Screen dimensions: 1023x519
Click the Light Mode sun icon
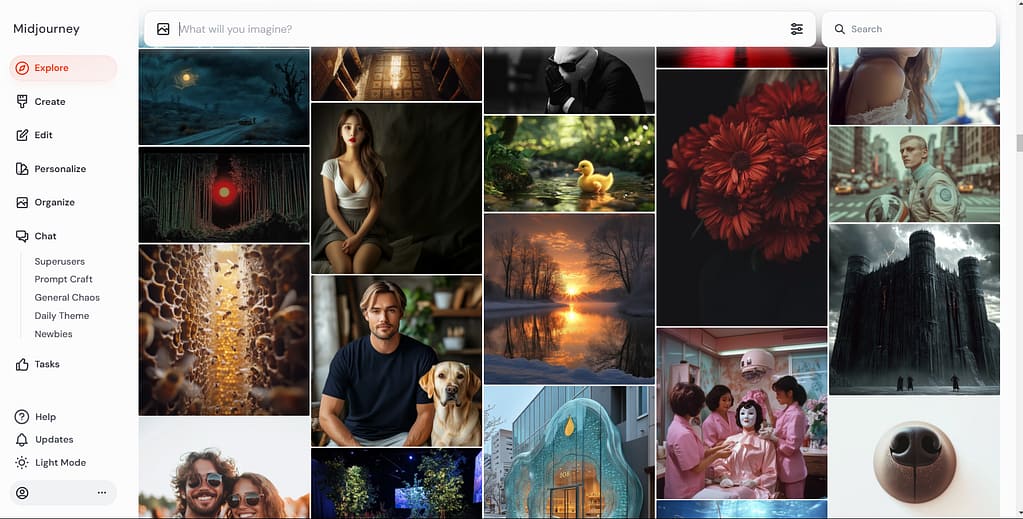[x=22, y=462]
